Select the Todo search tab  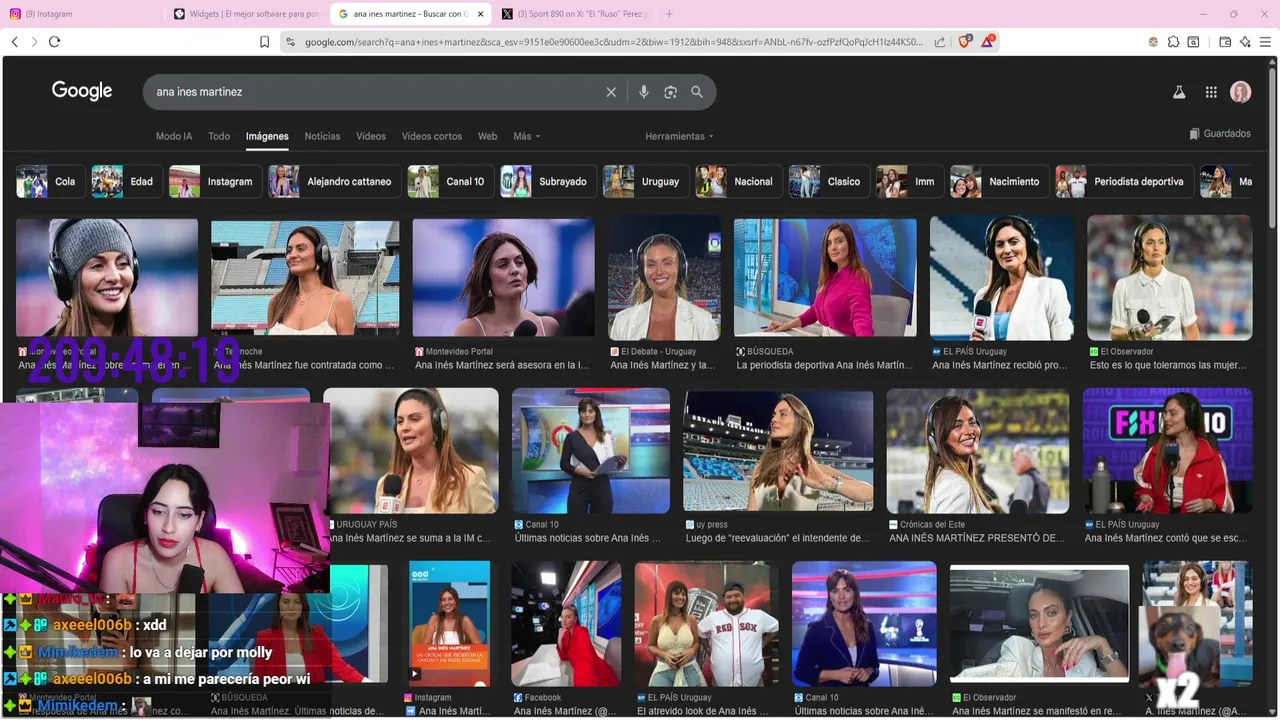(219, 136)
